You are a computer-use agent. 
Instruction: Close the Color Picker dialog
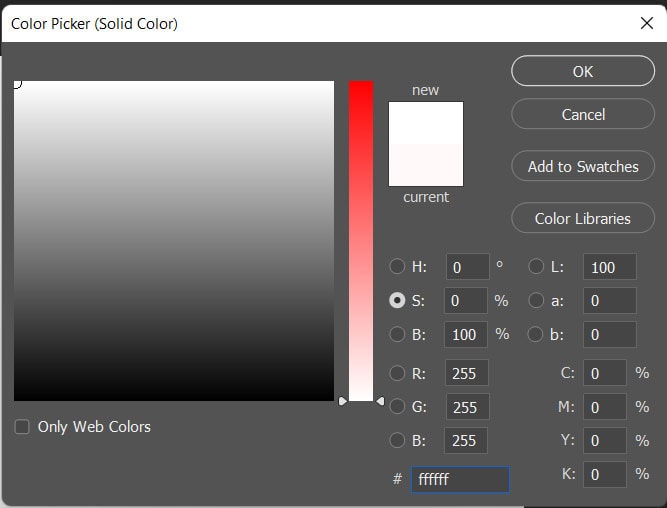click(x=645, y=22)
